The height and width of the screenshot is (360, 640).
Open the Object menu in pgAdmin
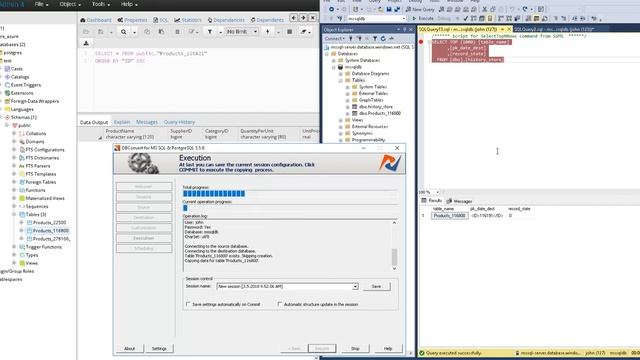coord(70,4)
